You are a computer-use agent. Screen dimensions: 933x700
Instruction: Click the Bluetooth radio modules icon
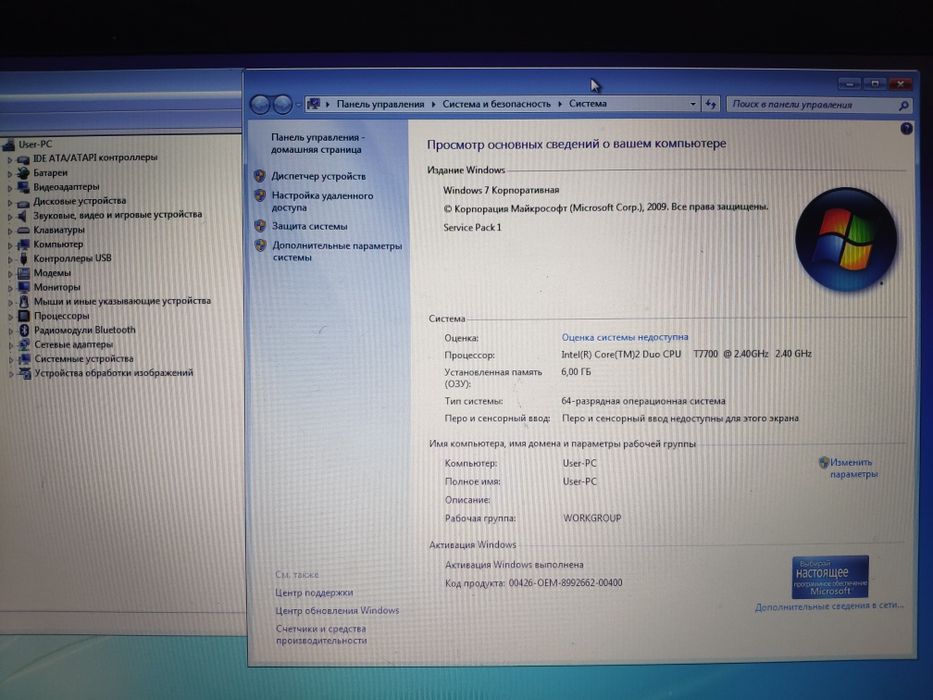pyautogui.click(x=24, y=330)
